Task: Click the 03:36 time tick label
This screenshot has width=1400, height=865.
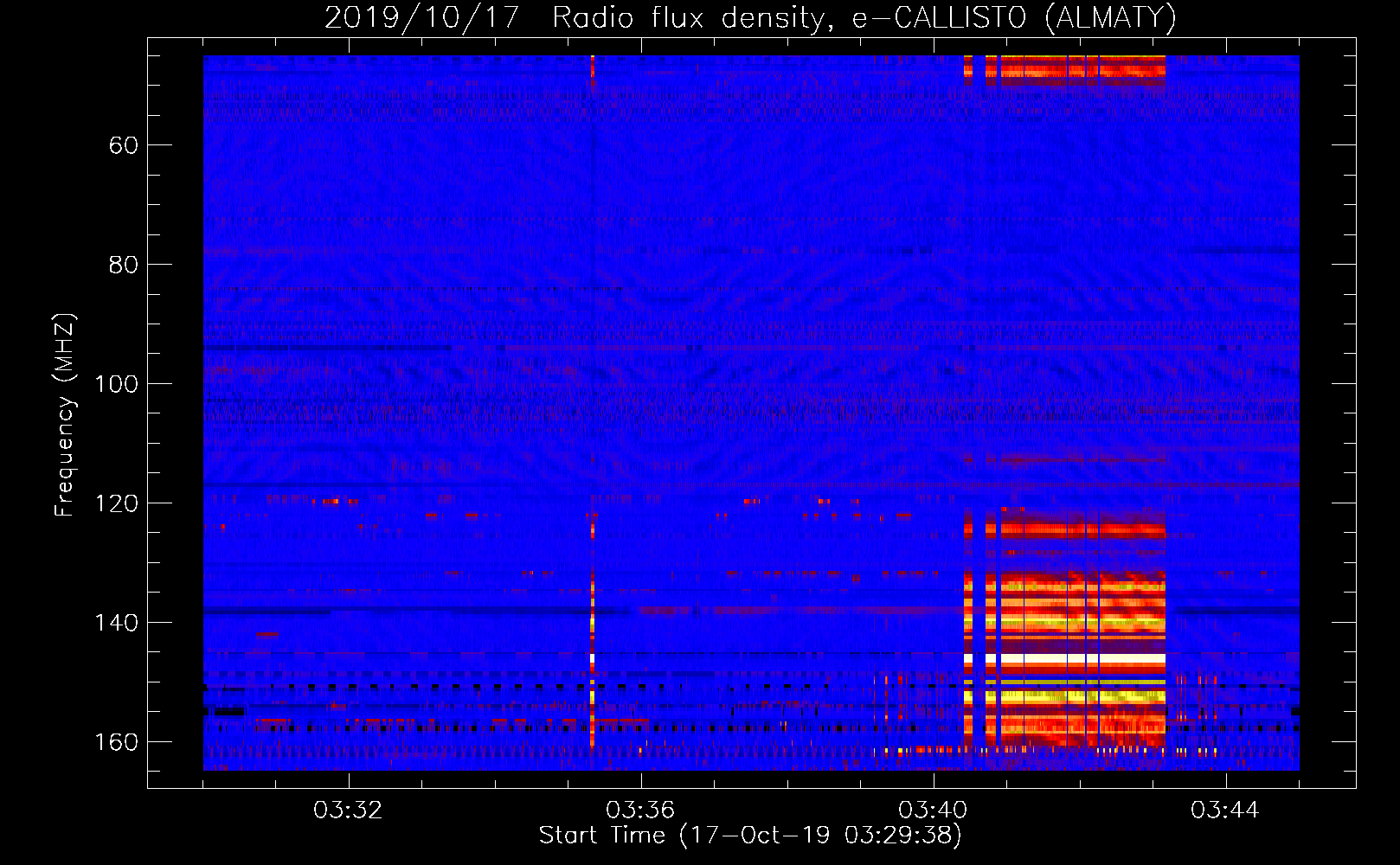Action: (640, 811)
